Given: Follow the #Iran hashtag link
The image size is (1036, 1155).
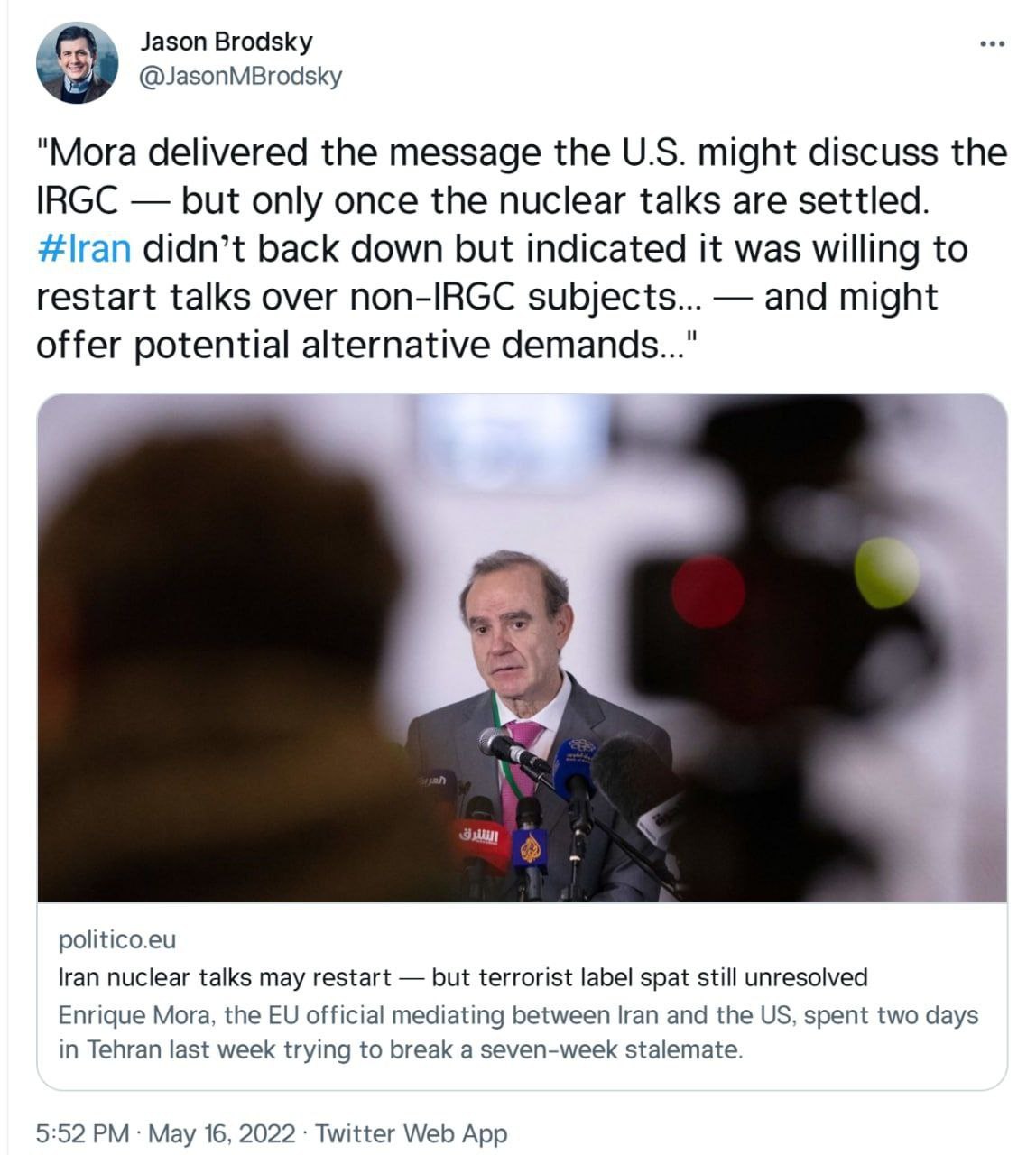Looking at the screenshot, I should point(84,248).
